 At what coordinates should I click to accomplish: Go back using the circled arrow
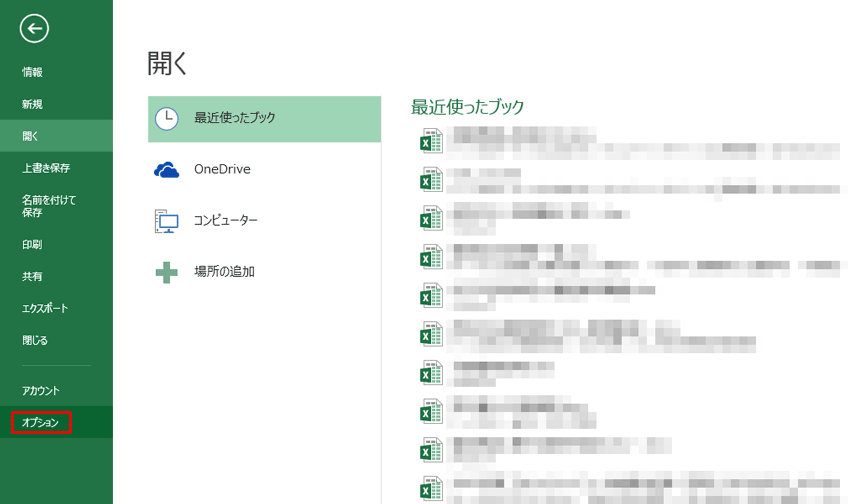[x=34, y=29]
